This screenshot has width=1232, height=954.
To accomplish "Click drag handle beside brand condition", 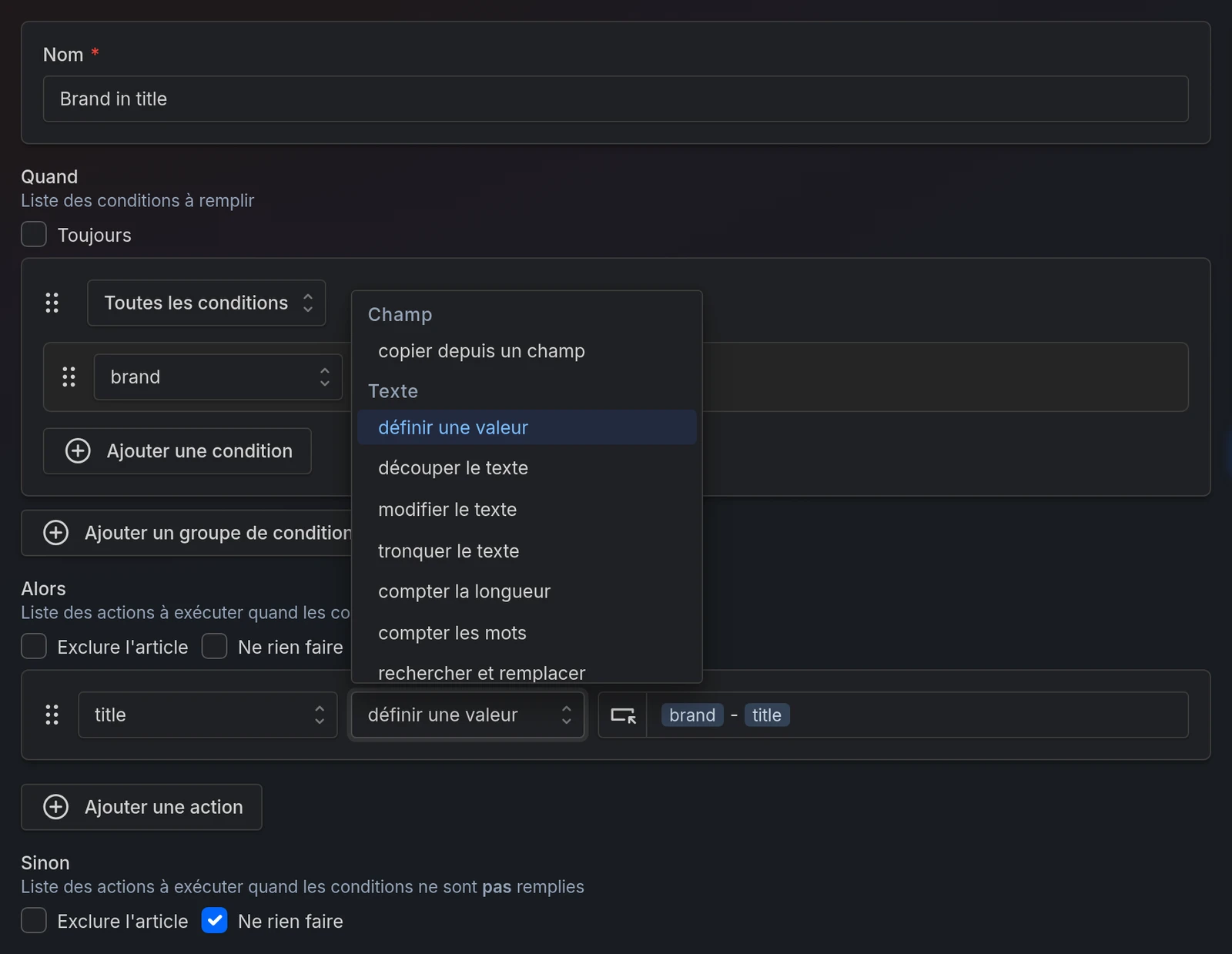I will coord(69,377).
